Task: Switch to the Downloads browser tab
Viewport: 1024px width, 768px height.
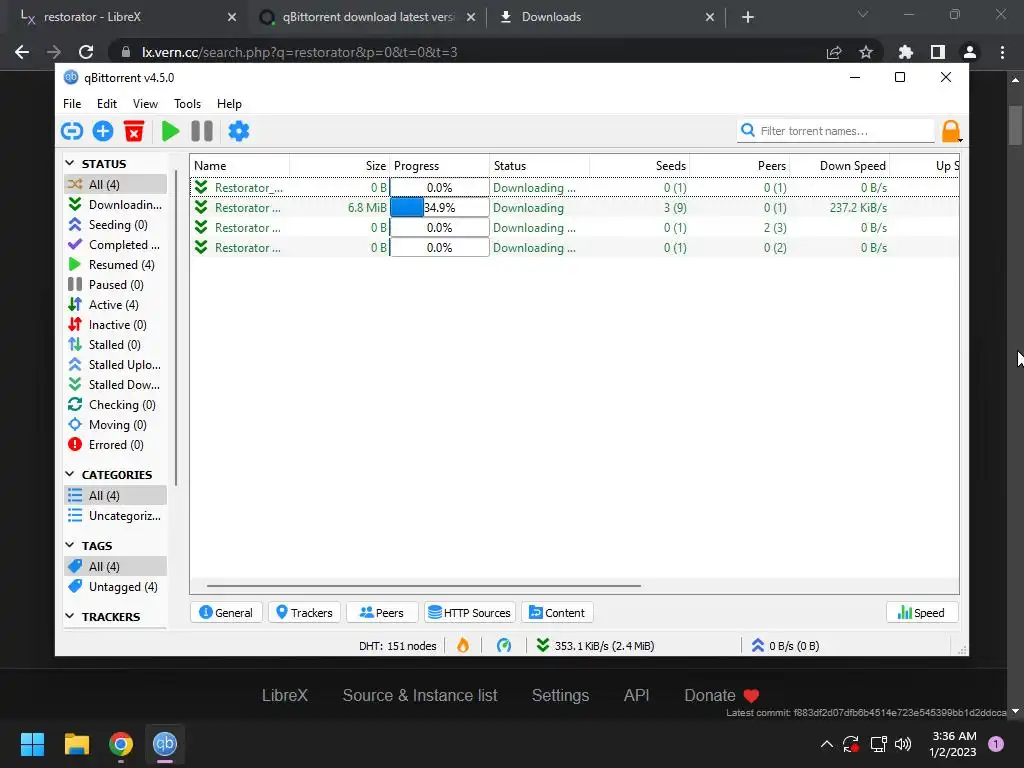Action: (x=607, y=17)
